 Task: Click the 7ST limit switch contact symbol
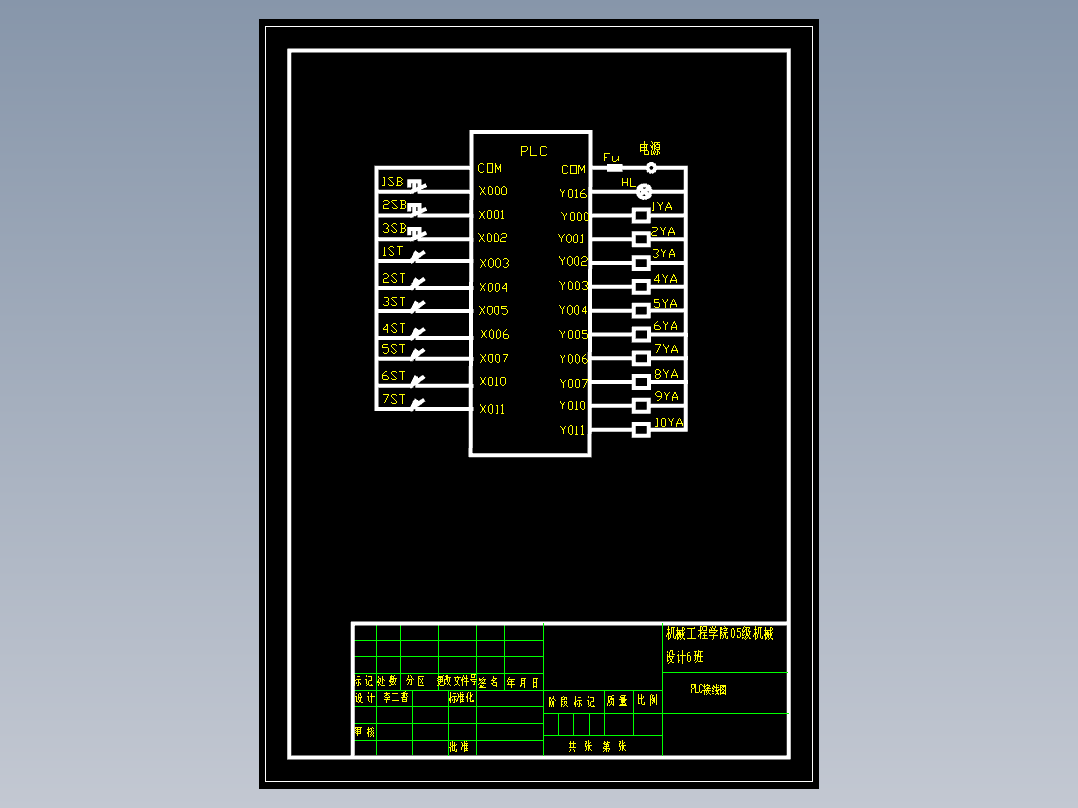[x=418, y=404]
